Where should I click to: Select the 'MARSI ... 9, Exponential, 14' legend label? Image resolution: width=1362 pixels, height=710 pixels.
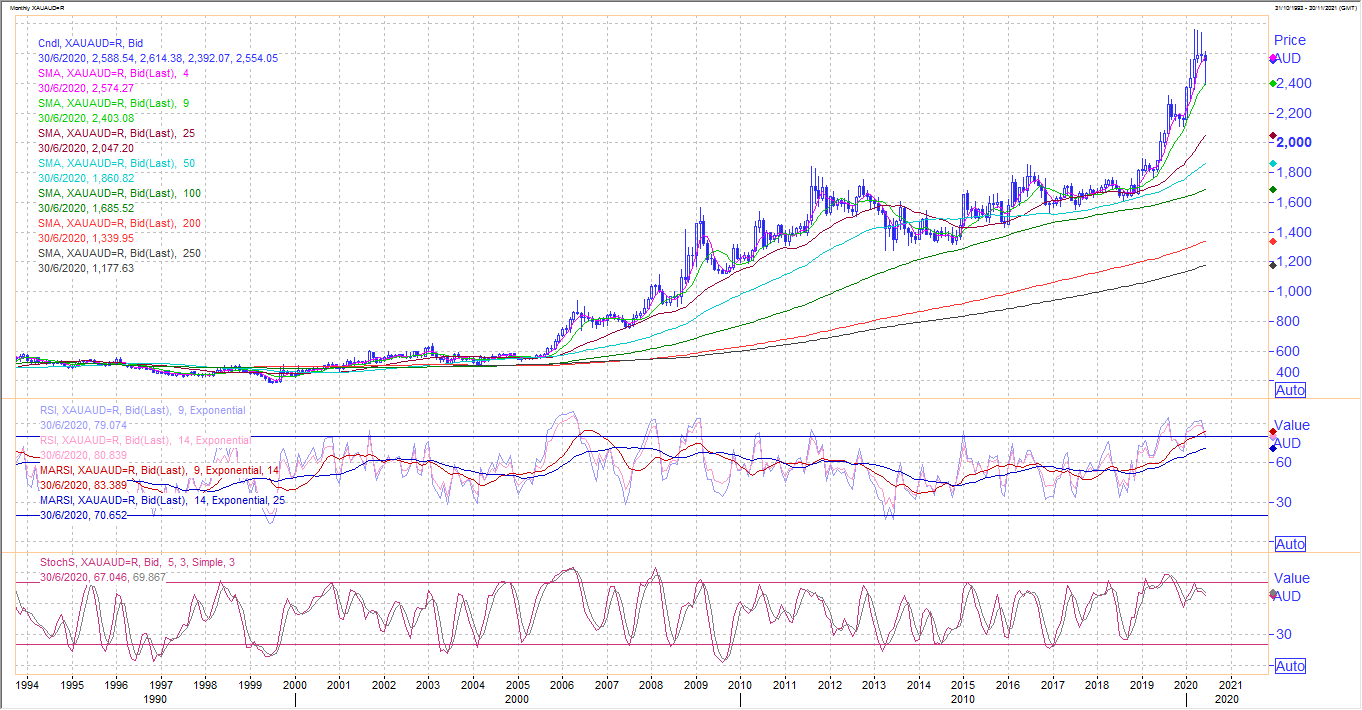158,470
